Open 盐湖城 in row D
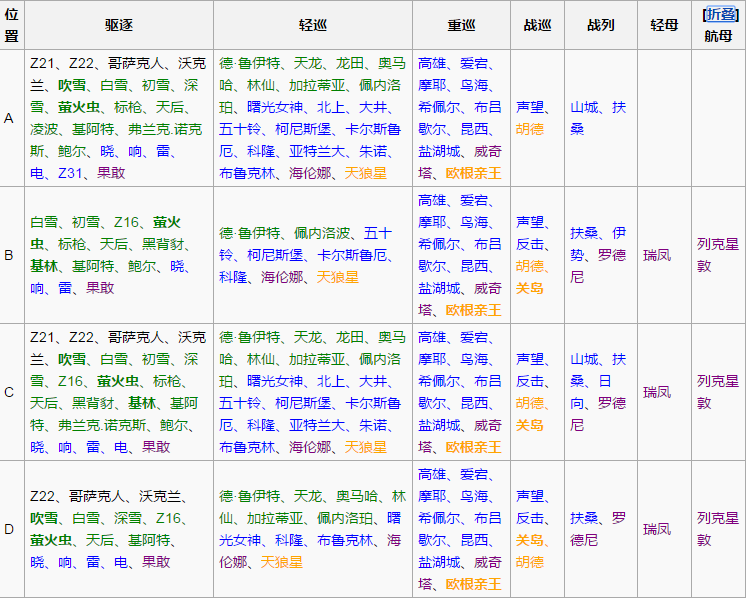 point(439,562)
